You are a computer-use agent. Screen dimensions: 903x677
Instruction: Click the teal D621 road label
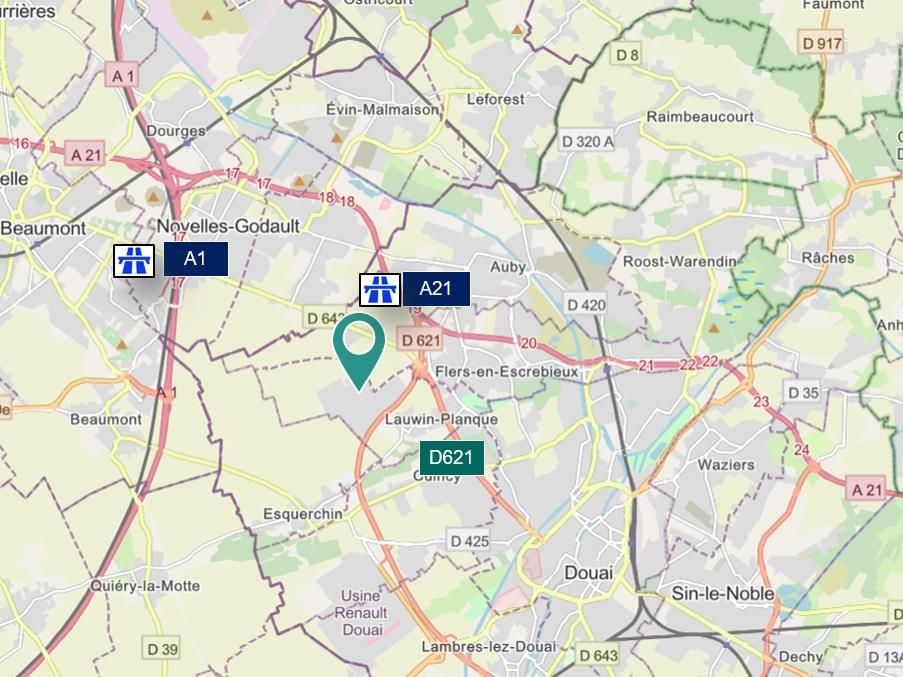pyautogui.click(x=452, y=458)
